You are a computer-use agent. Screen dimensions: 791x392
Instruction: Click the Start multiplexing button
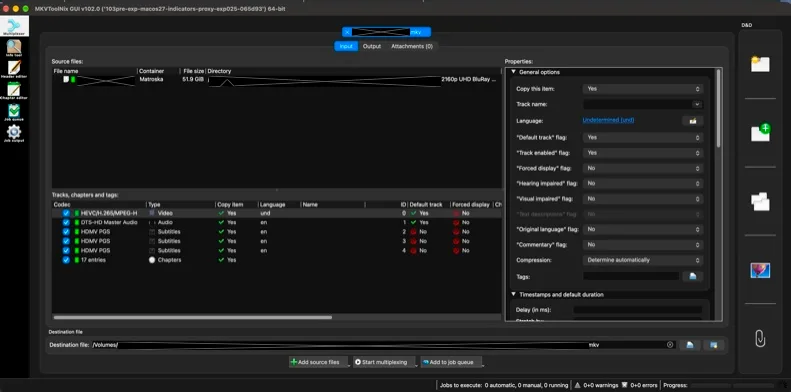point(383,362)
